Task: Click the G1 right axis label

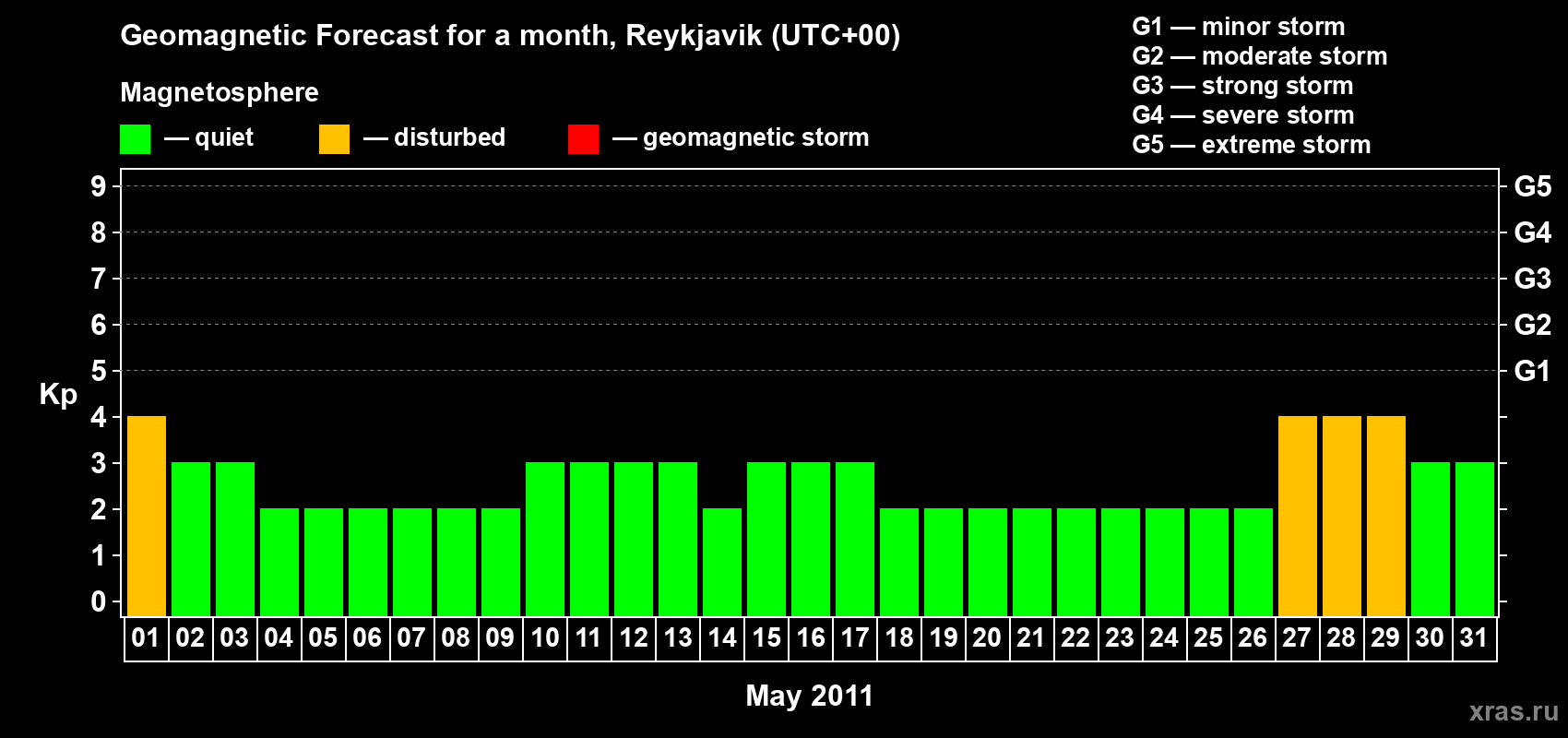Action: click(1533, 371)
